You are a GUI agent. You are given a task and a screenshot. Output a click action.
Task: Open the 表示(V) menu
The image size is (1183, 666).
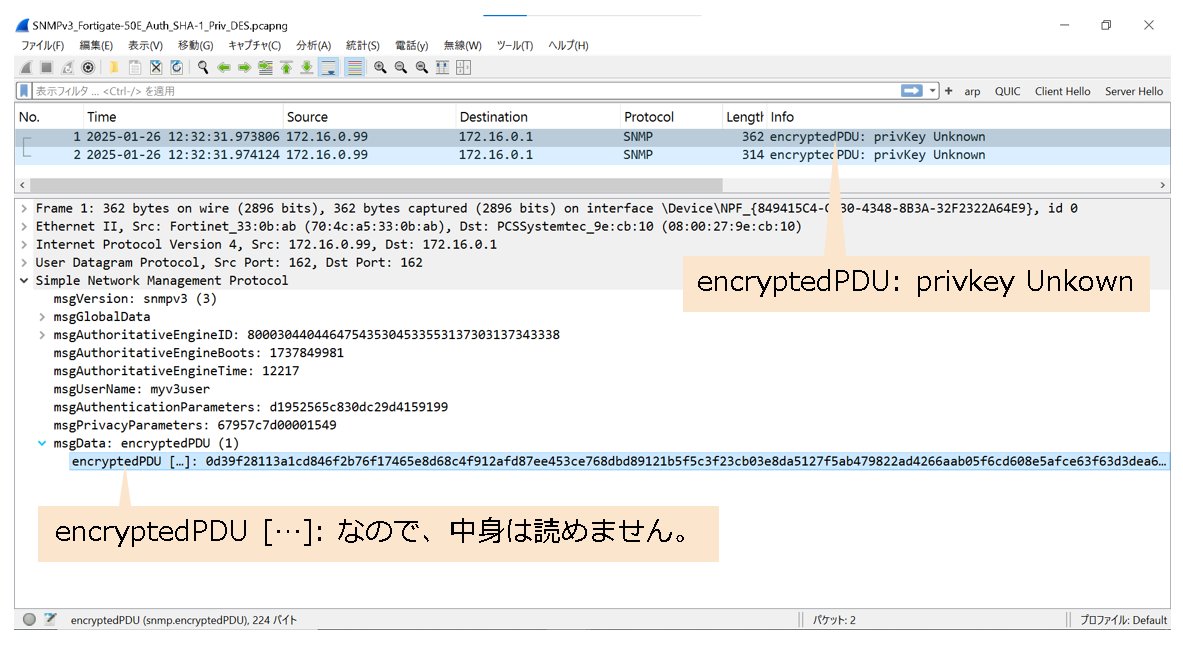(145, 45)
